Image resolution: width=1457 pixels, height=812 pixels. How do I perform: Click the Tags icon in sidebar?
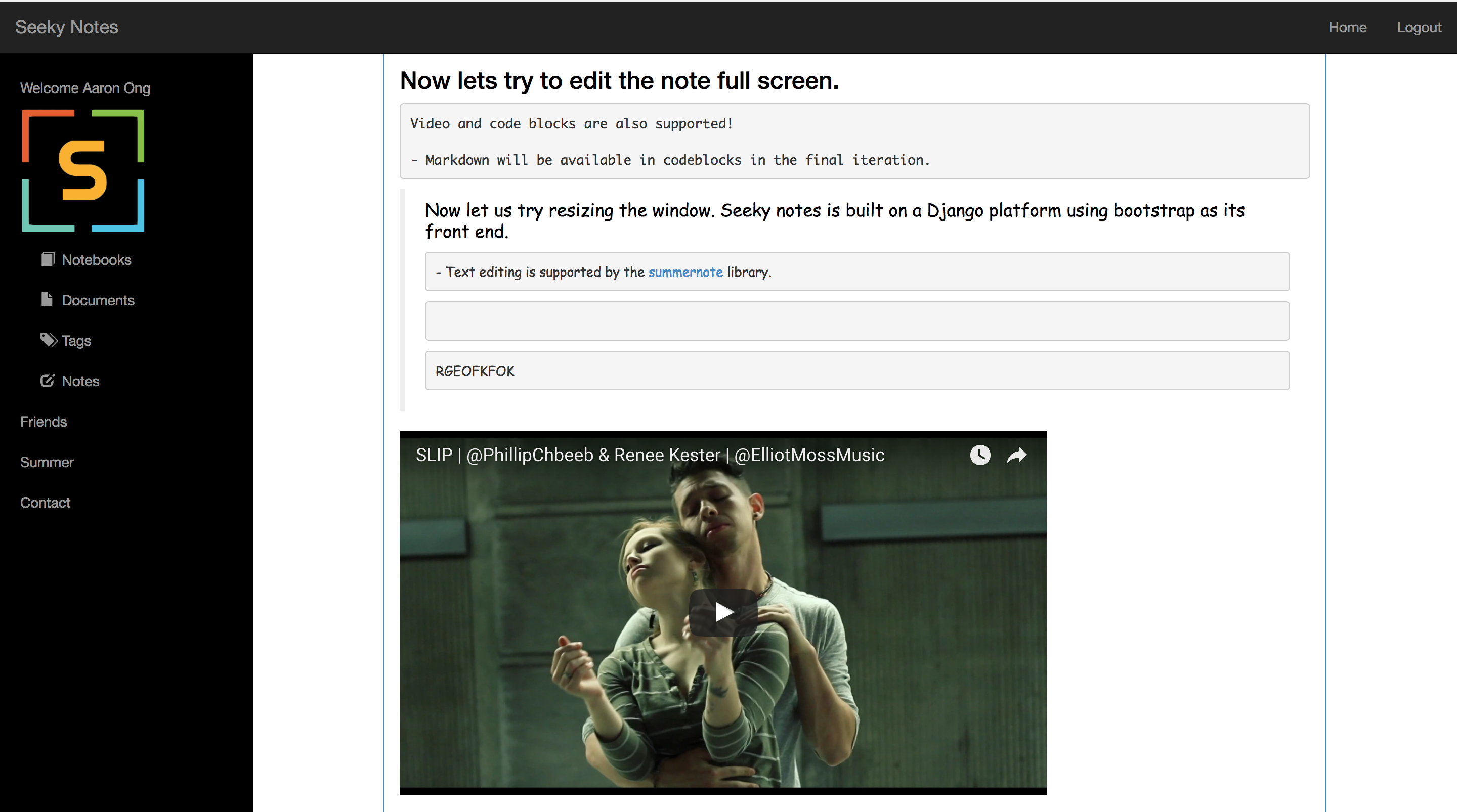point(49,340)
